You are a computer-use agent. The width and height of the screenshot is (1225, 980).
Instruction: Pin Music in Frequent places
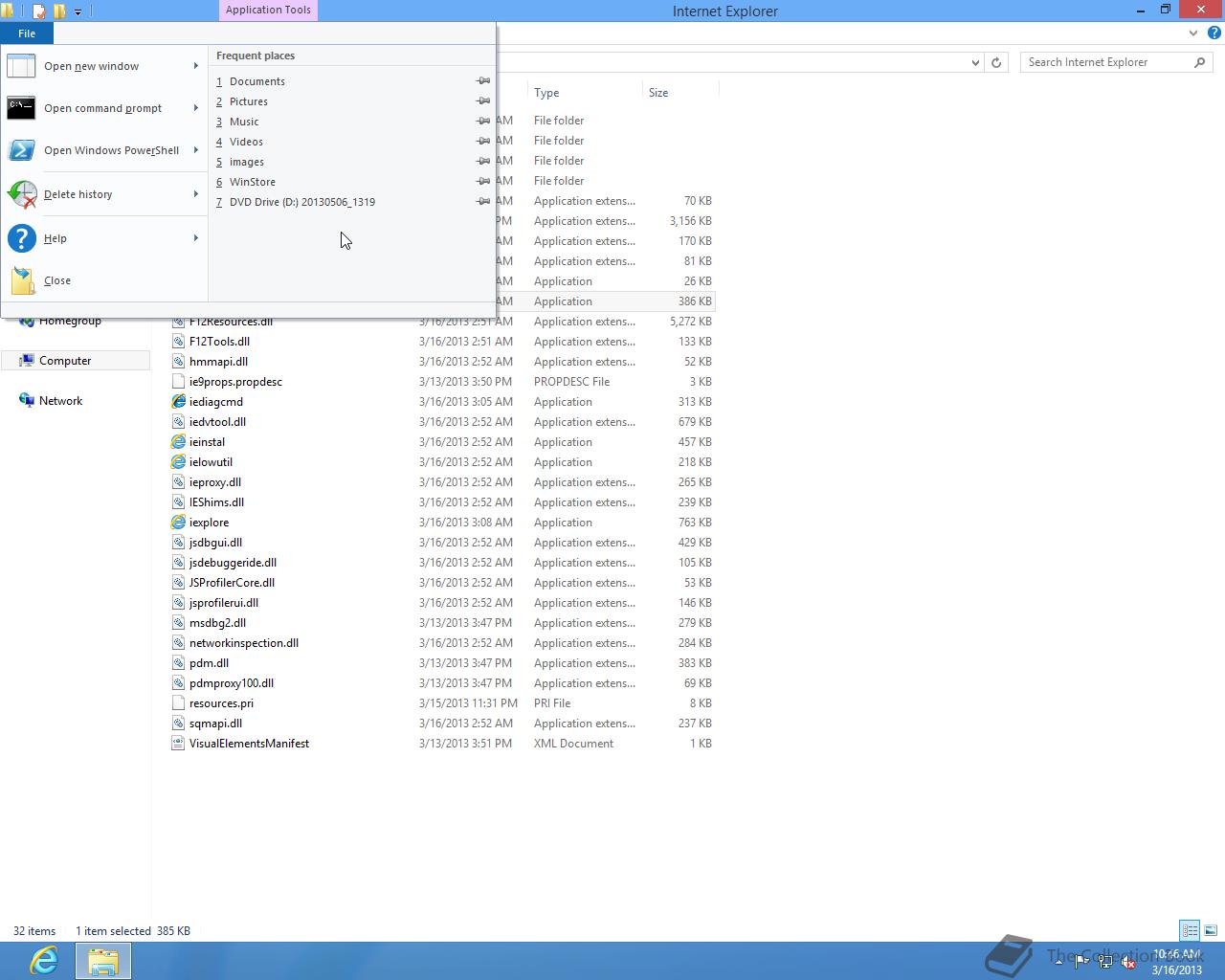click(483, 122)
